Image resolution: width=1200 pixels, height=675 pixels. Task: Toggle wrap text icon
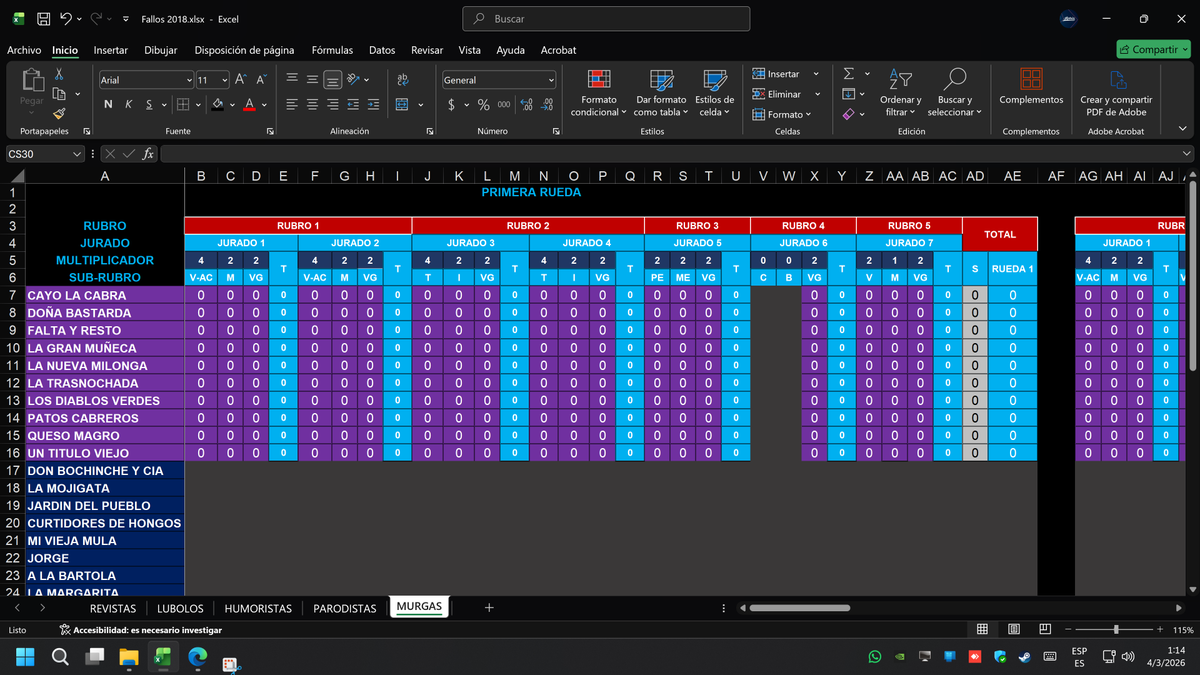[403, 79]
